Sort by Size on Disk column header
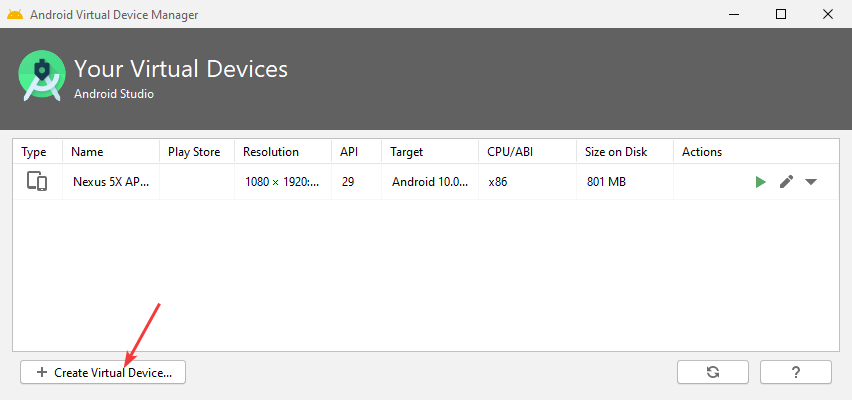 pyautogui.click(x=616, y=152)
